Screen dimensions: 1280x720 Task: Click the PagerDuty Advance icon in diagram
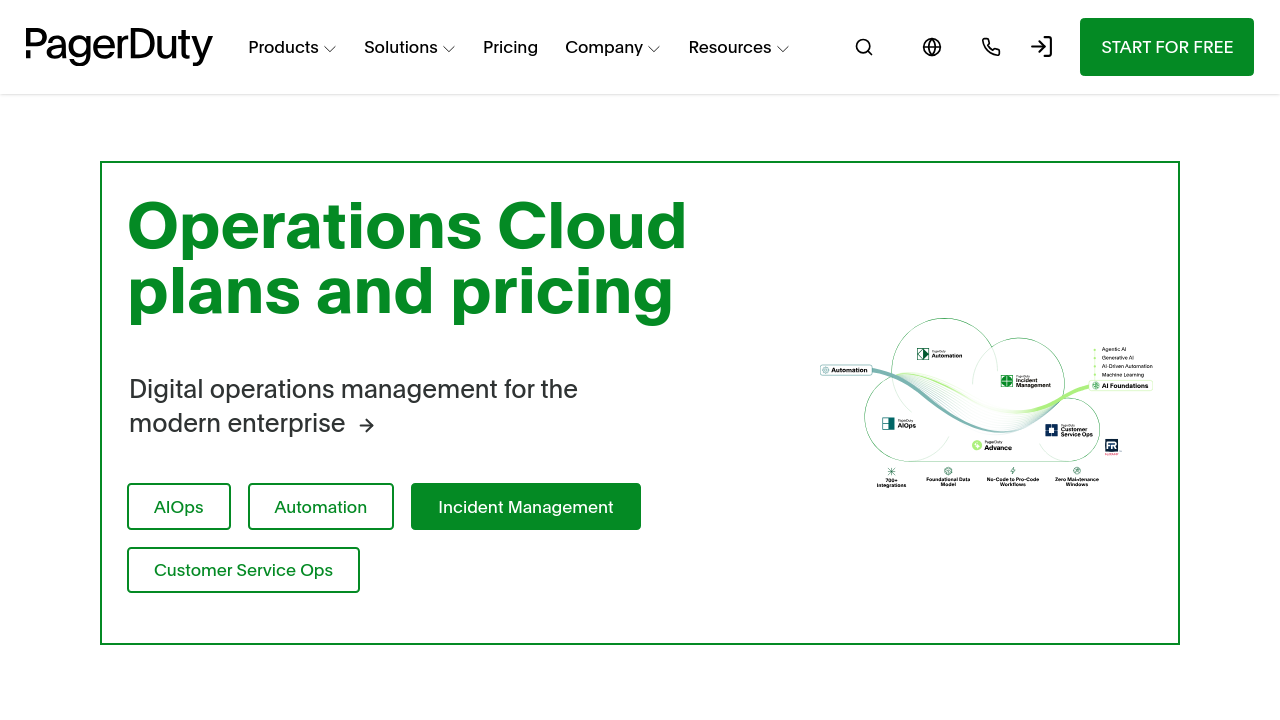977,445
